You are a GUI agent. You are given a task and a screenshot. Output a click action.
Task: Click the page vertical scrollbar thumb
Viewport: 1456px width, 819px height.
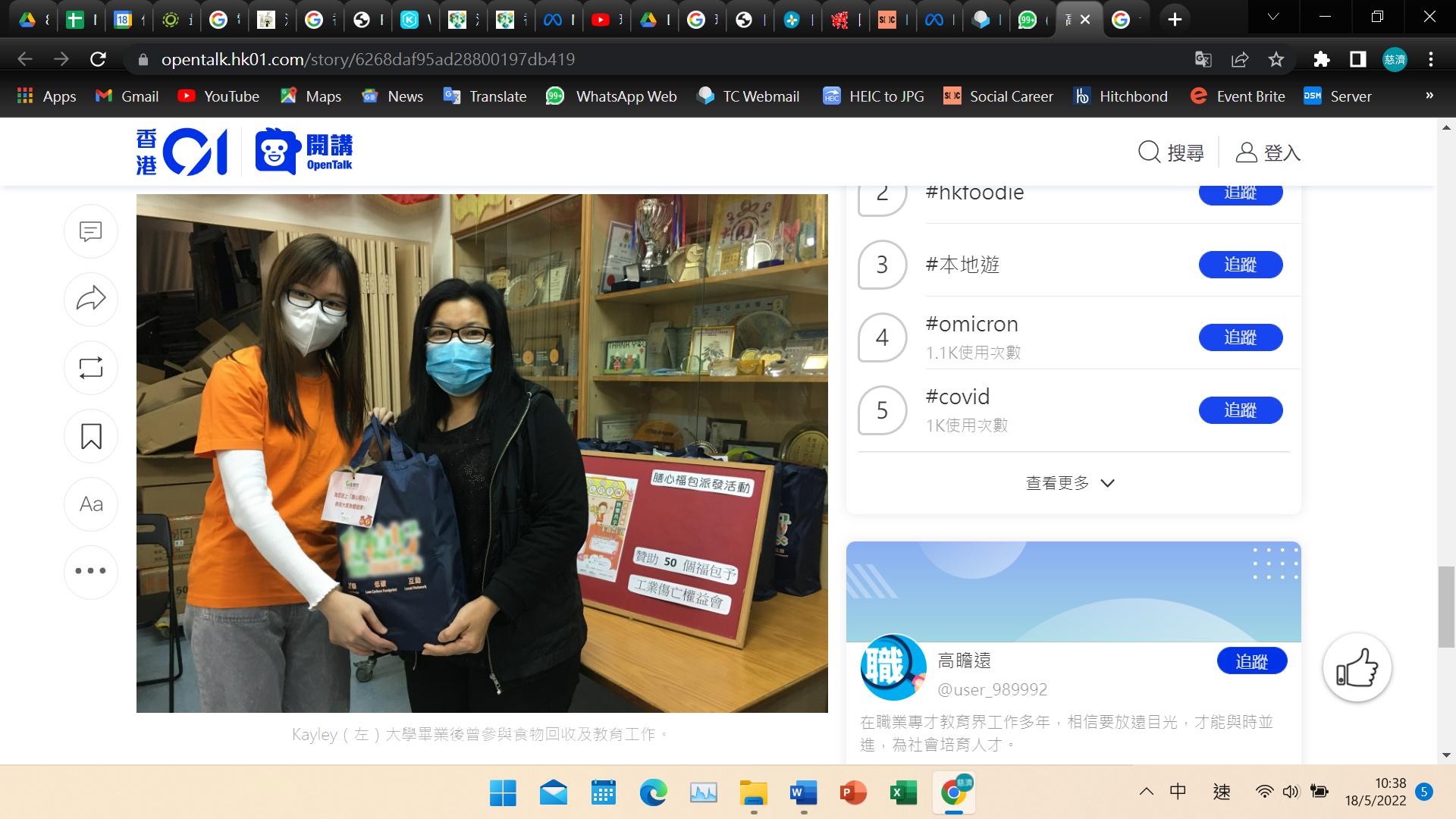[1445, 607]
